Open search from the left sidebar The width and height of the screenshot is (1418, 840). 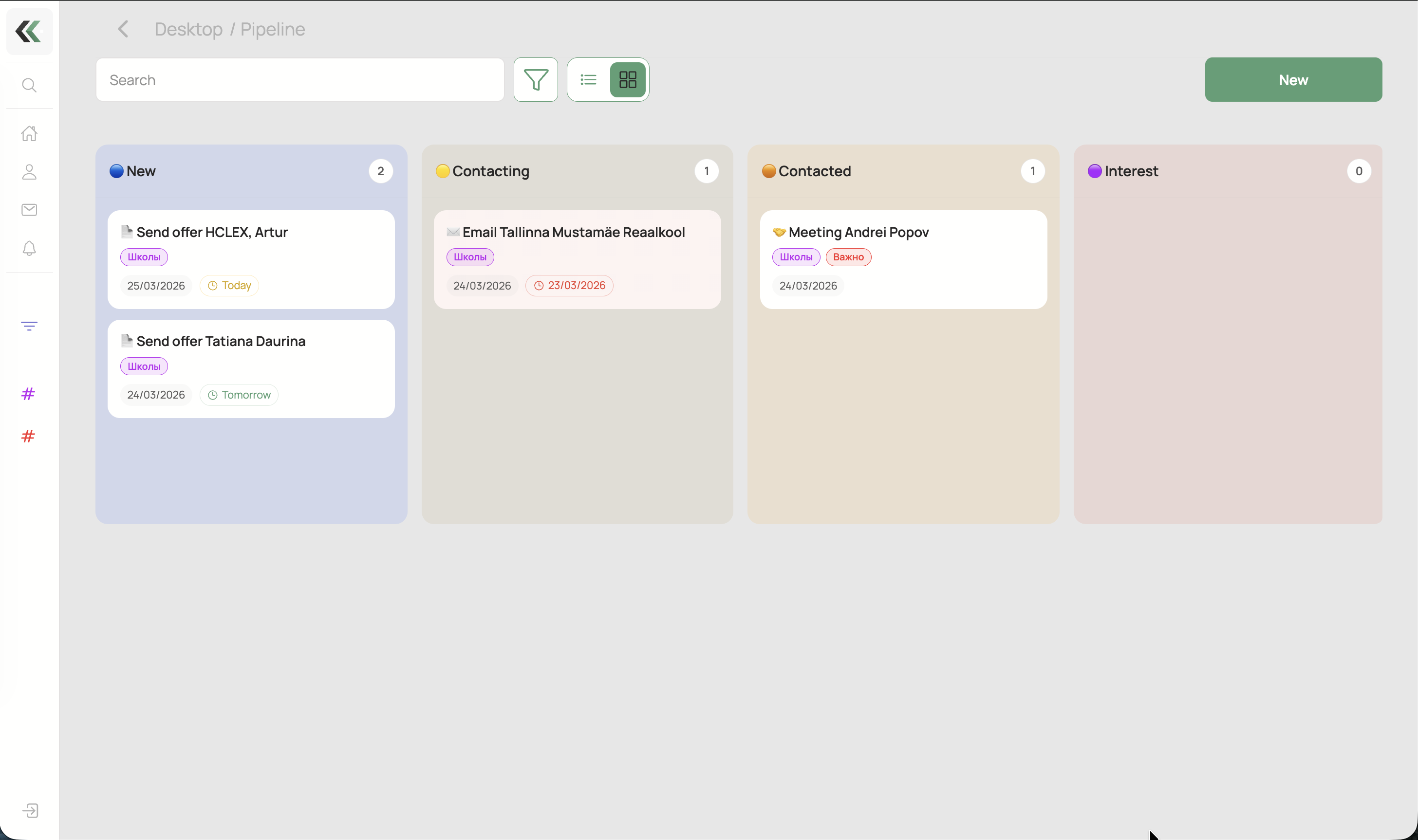pyautogui.click(x=29, y=85)
